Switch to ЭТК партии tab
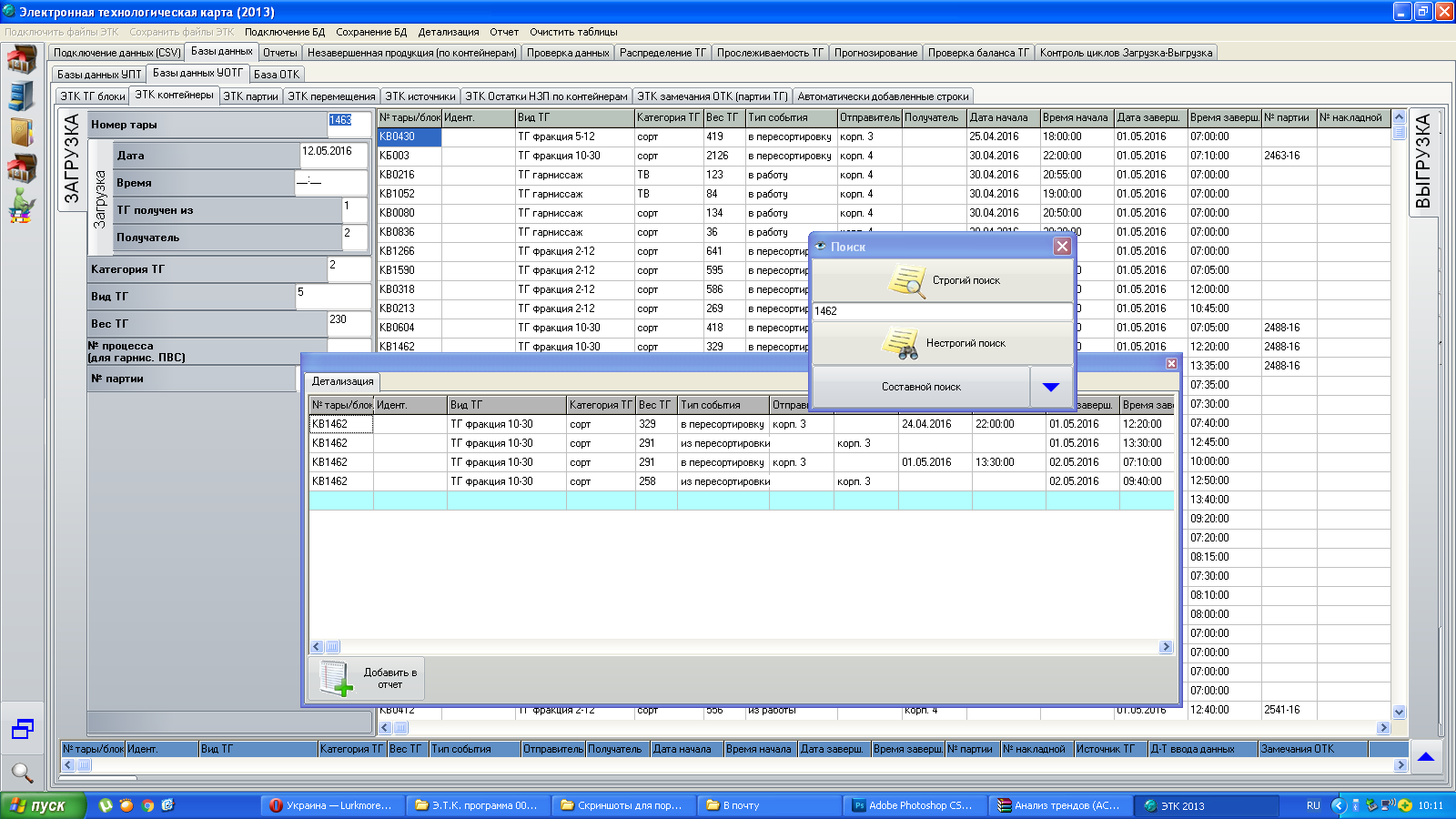The image size is (1456, 819). [250, 96]
